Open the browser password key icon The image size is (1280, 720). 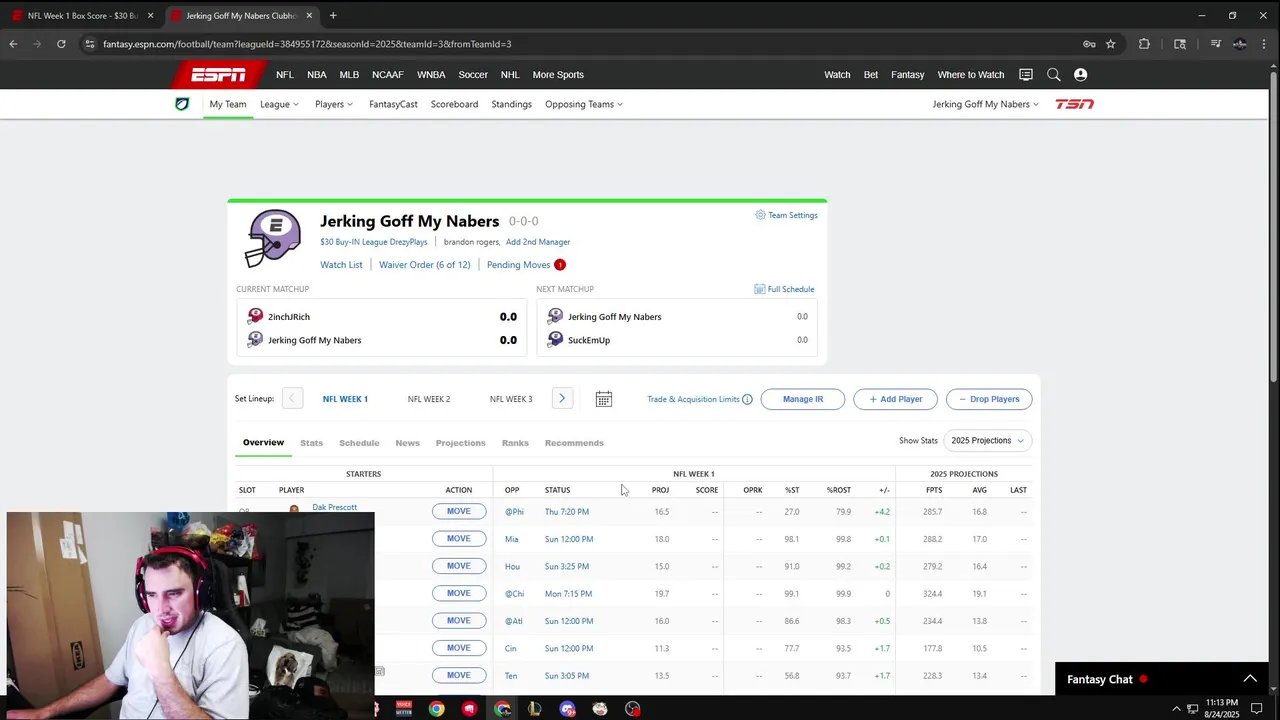coord(1089,44)
